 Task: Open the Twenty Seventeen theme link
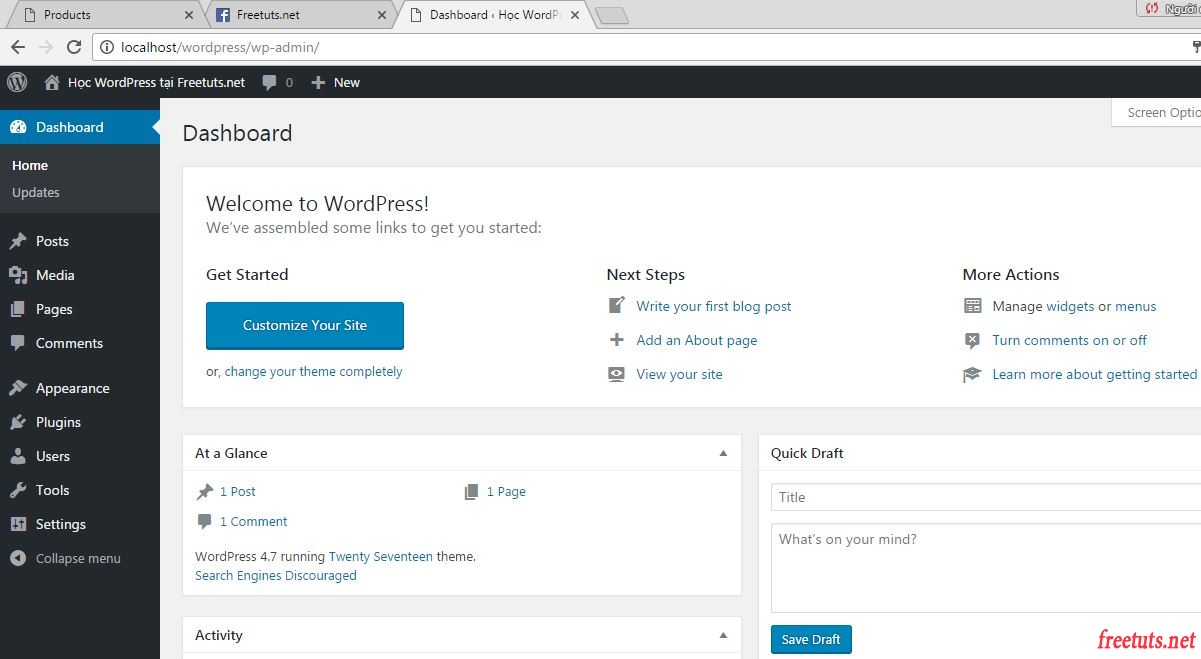click(381, 556)
